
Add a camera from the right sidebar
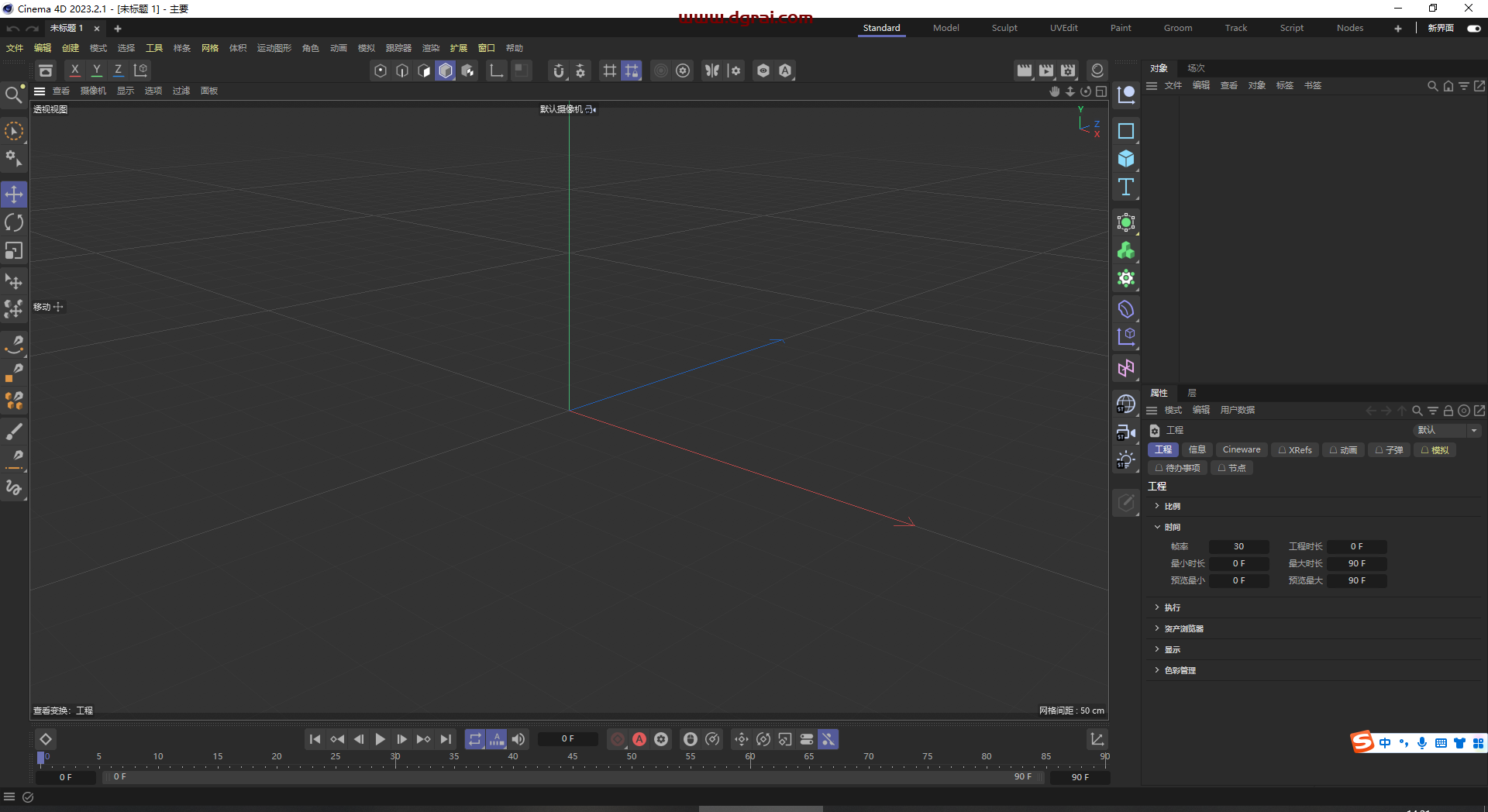pyautogui.click(x=1126, y=432)
